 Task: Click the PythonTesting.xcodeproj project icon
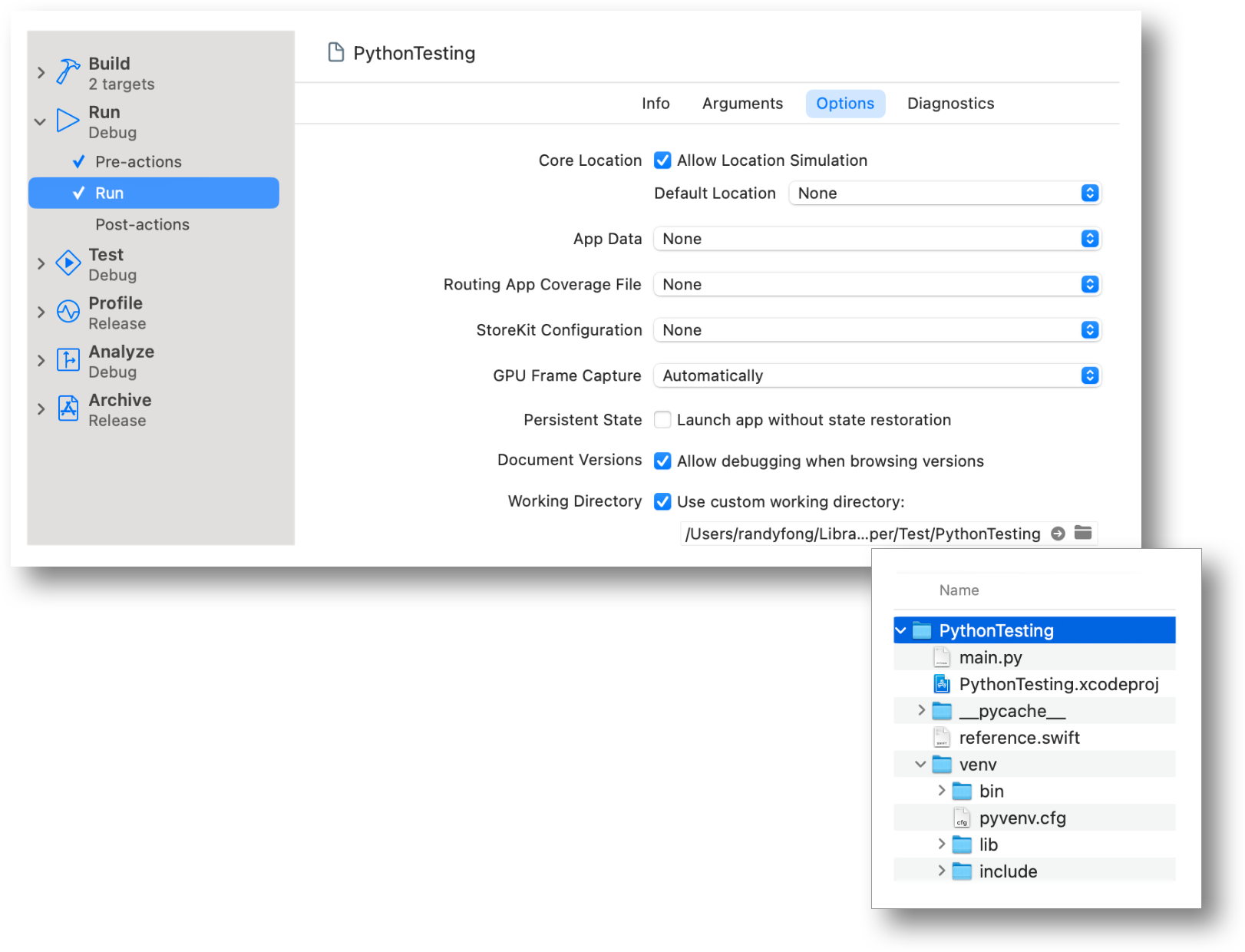coord(942,684)
